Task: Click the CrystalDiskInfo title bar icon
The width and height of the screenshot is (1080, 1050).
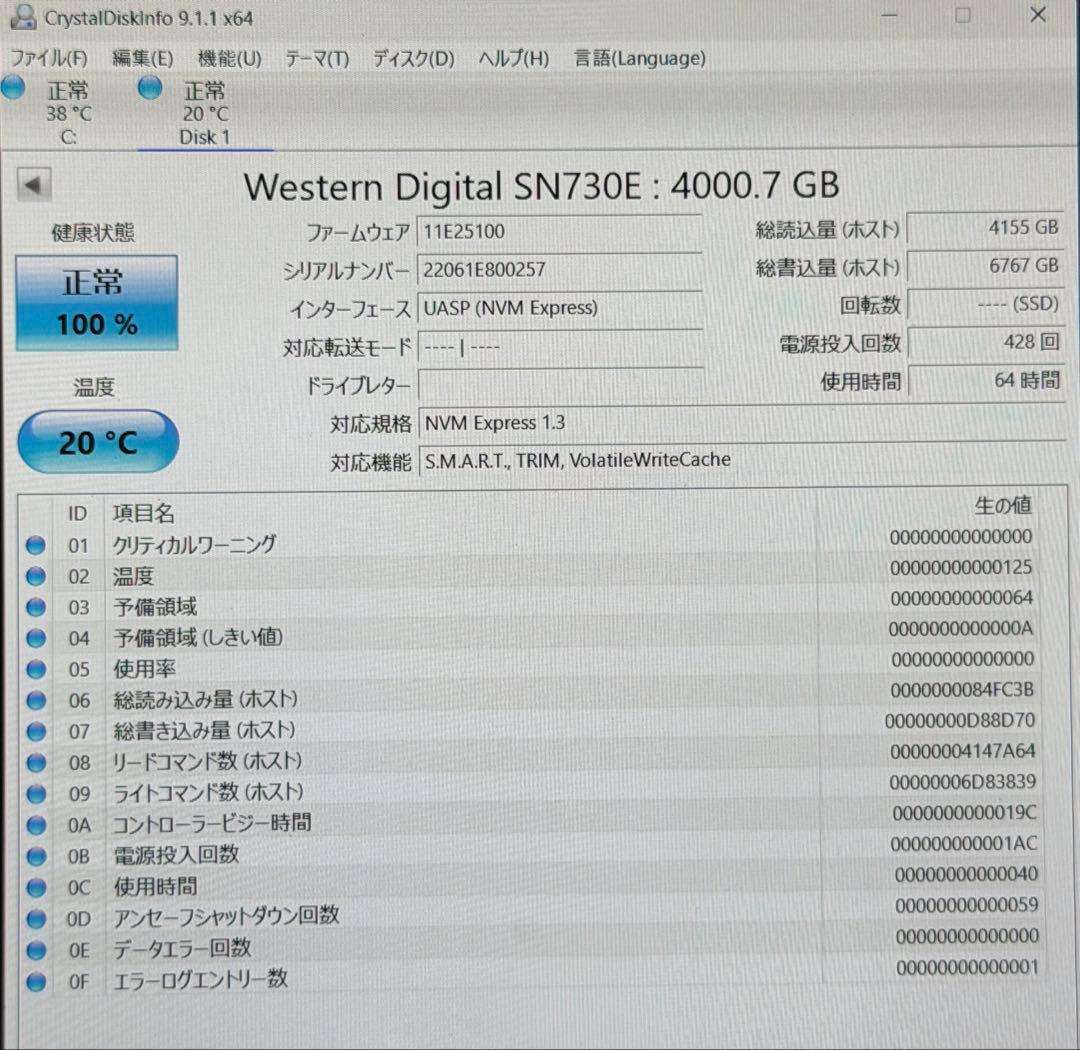Action: (x=23, y=17)
